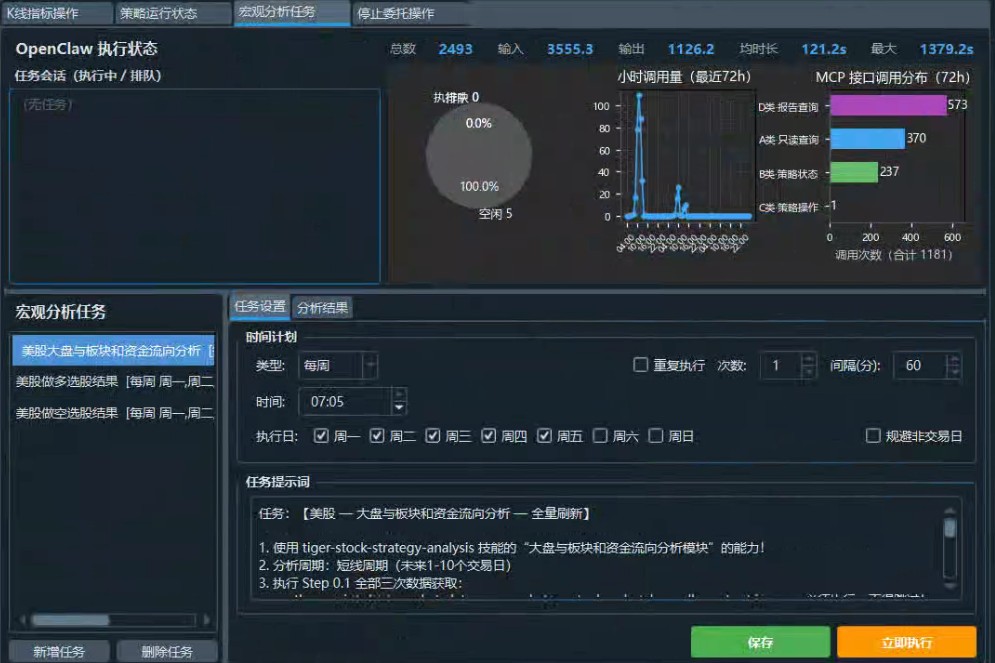Decrease the 次数 count with down arrow

pyautogui.click(x=808, y=372)
